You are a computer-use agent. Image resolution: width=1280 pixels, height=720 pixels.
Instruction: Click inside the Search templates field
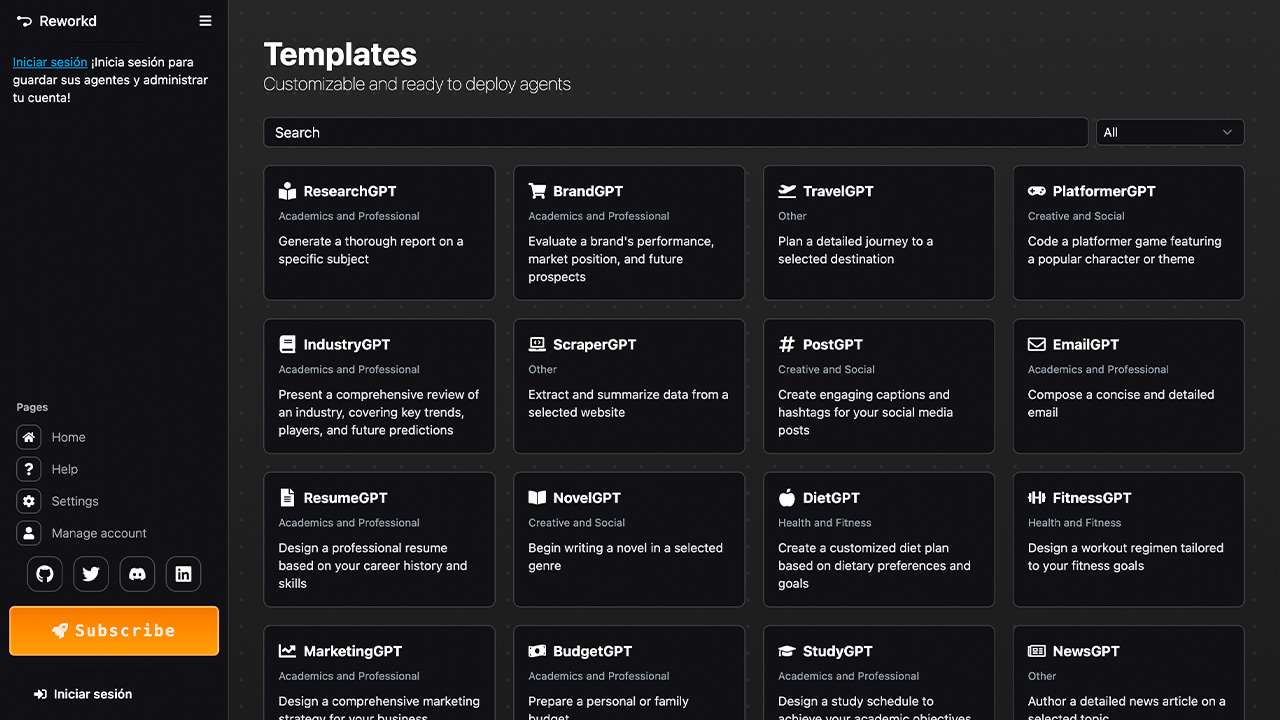pyautogui.click(x=675, y=131)
